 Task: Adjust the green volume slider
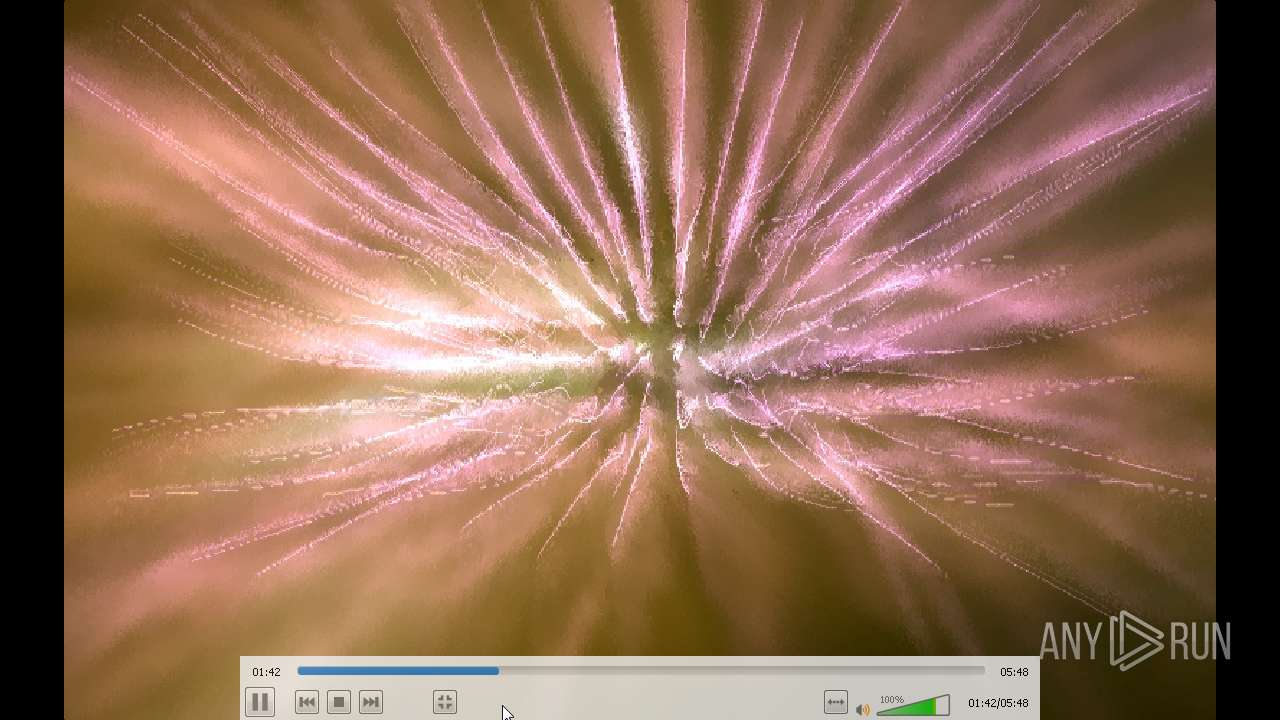pyautogui.click(x=913, y=705)
